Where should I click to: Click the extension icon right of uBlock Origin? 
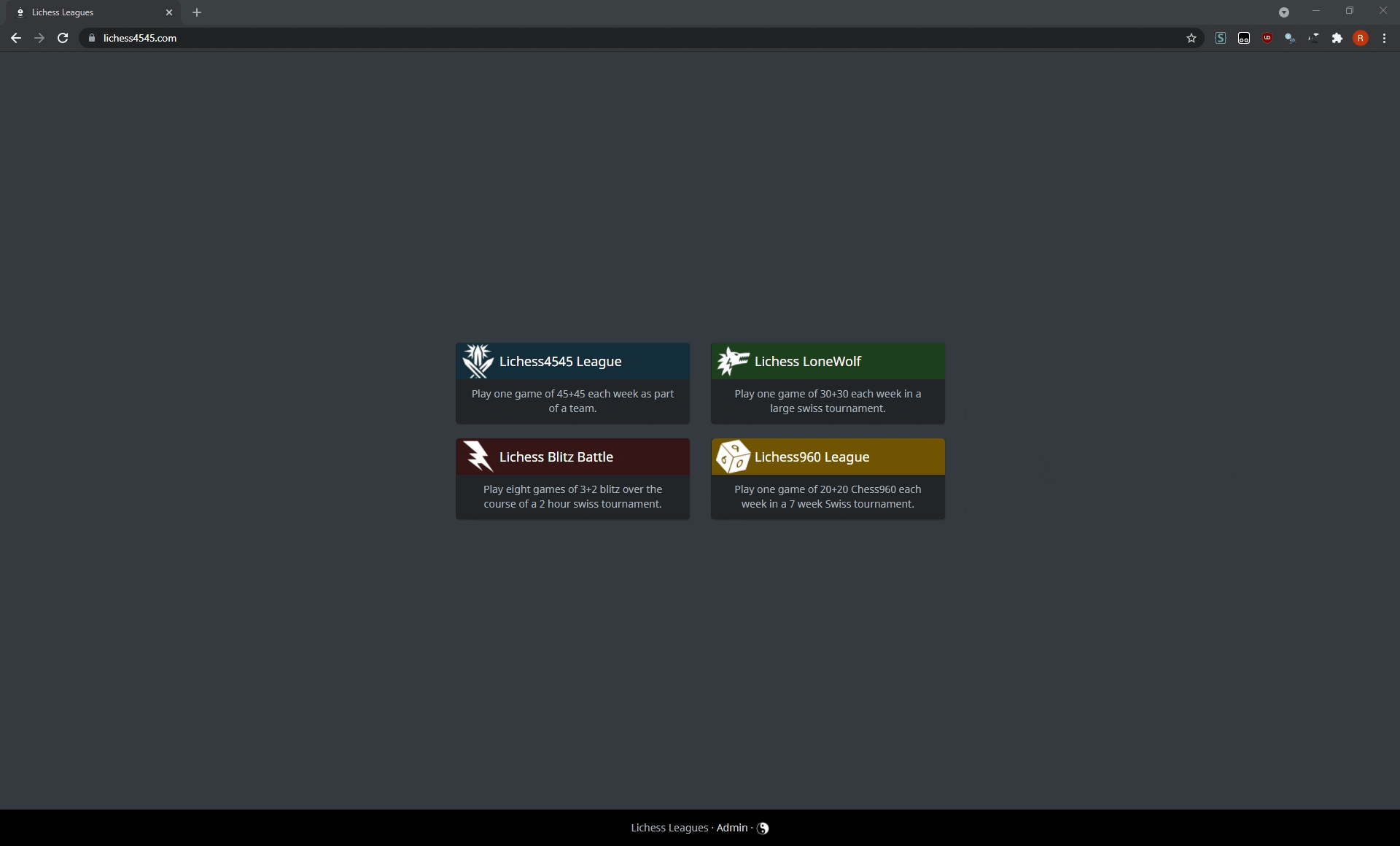click(1291, 38)
